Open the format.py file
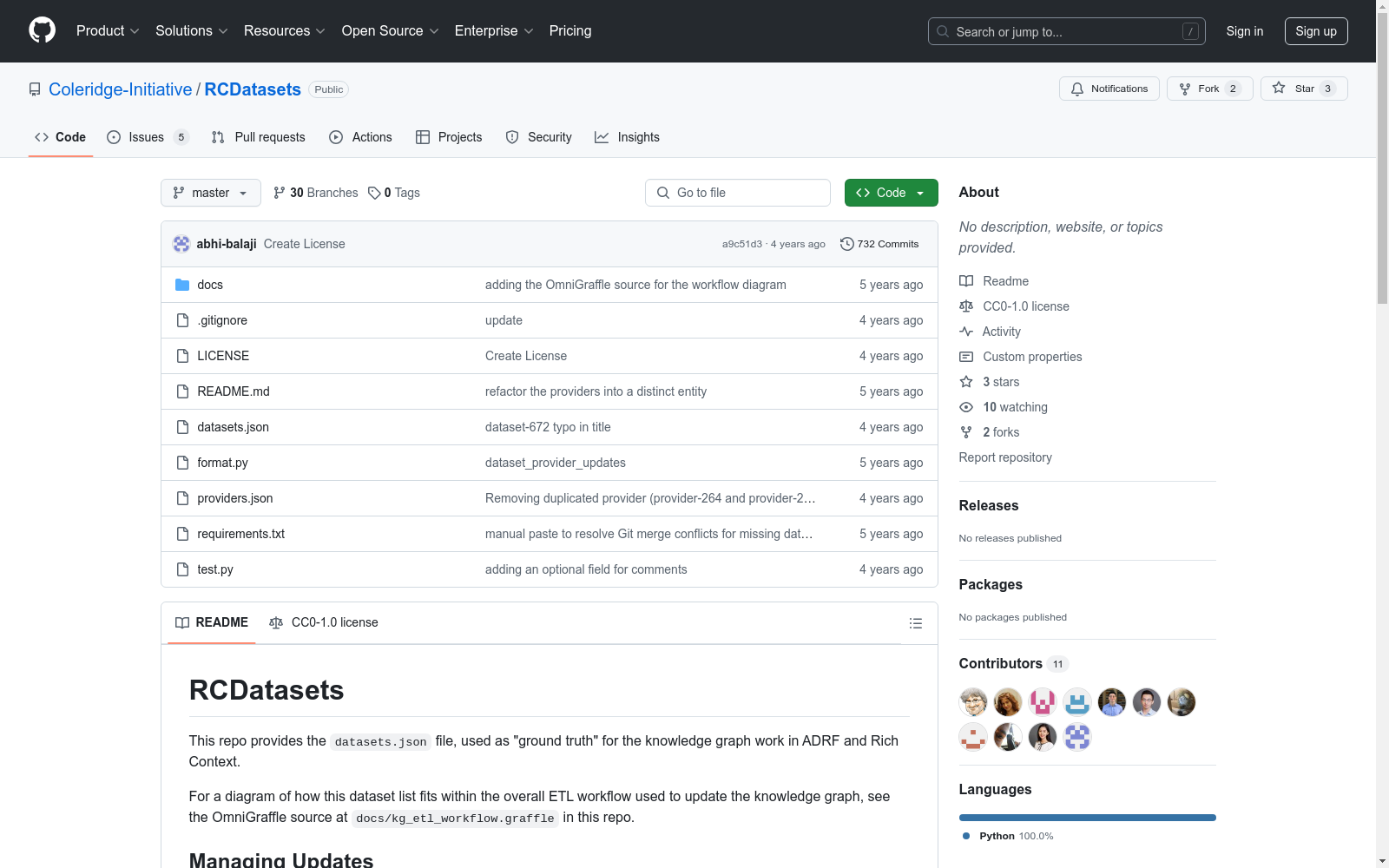The image size is (1389, 868). (x=222, y=463)
